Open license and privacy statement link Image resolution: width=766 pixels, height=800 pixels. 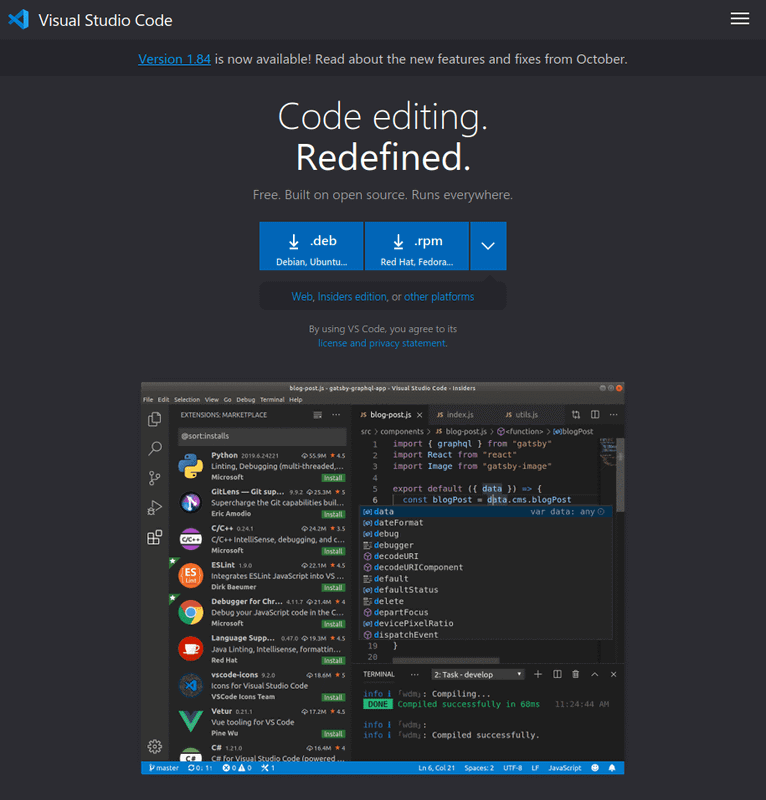click(x=382, y=343)
